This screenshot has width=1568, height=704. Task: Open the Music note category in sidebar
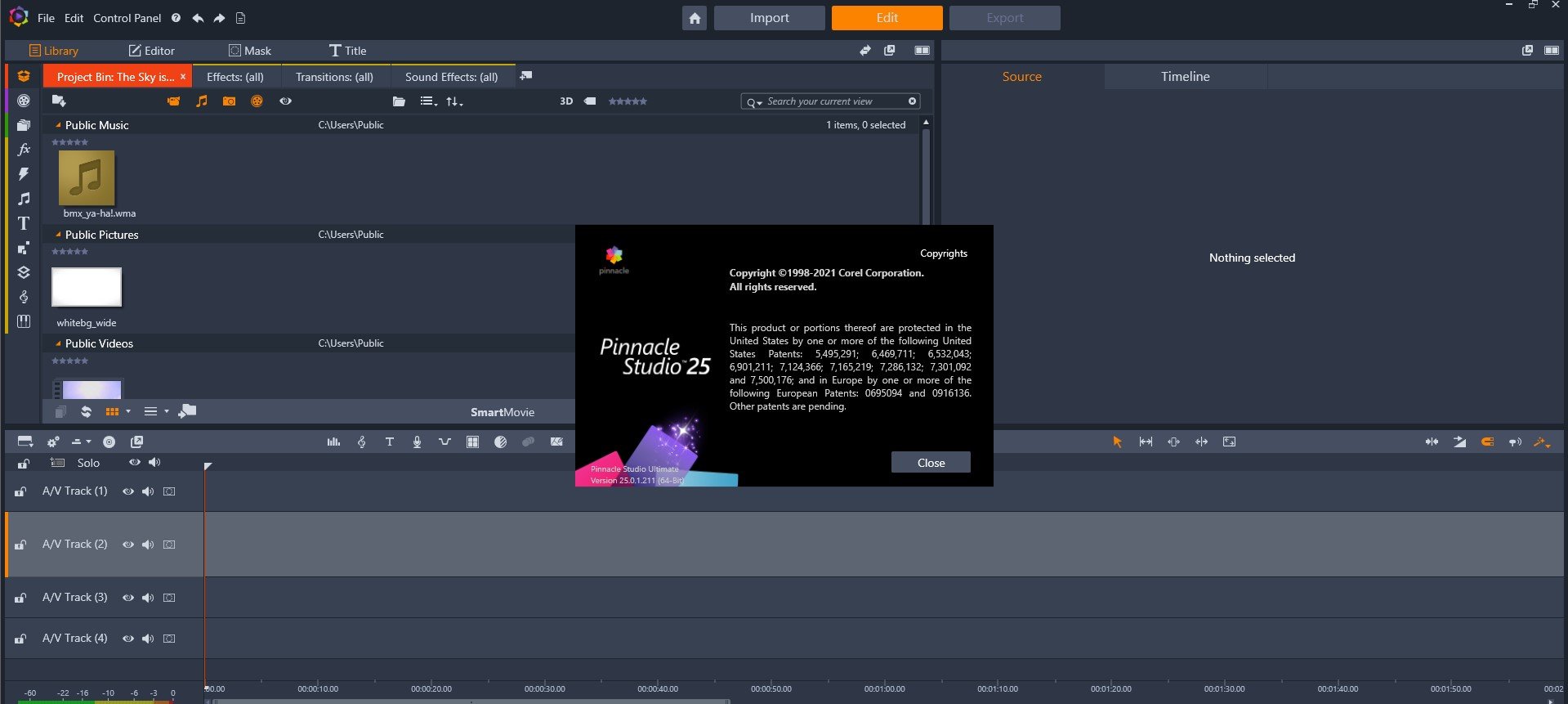pos(24,199)
